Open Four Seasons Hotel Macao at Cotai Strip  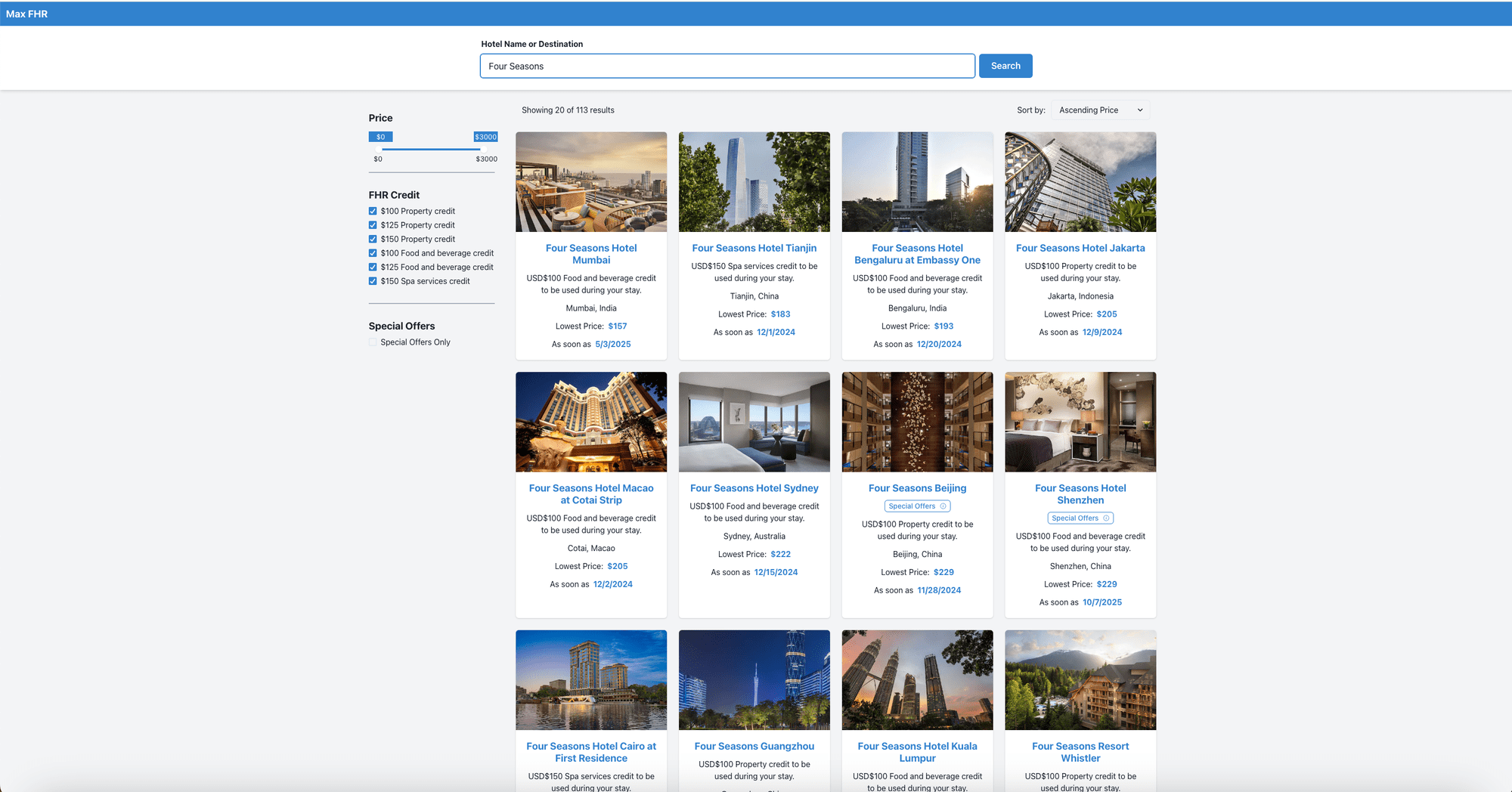[591, 494]
